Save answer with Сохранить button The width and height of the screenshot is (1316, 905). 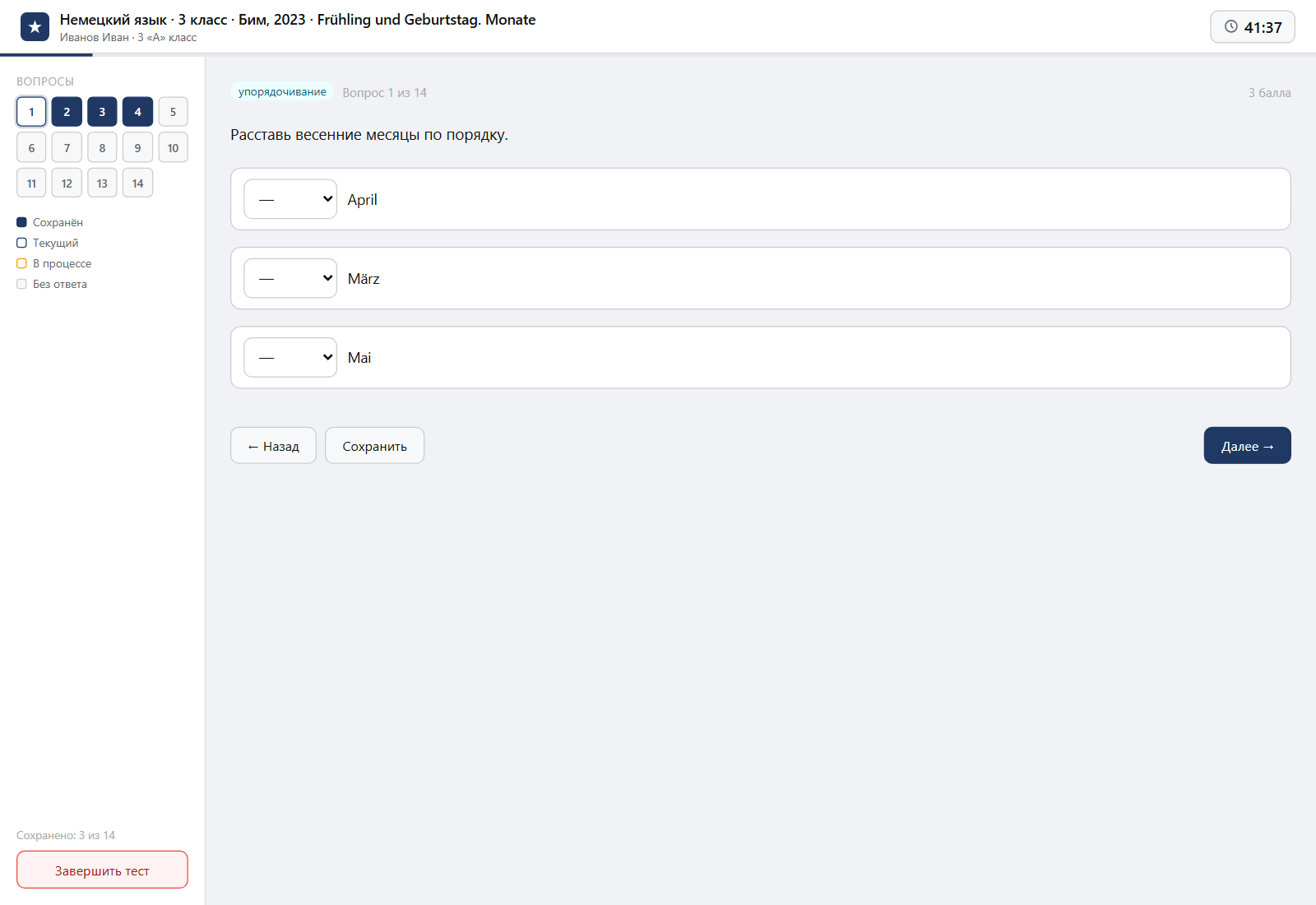[x=374, y=445]
